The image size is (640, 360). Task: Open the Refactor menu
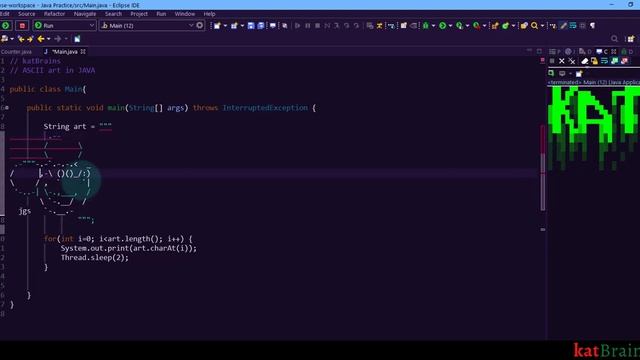54,14
